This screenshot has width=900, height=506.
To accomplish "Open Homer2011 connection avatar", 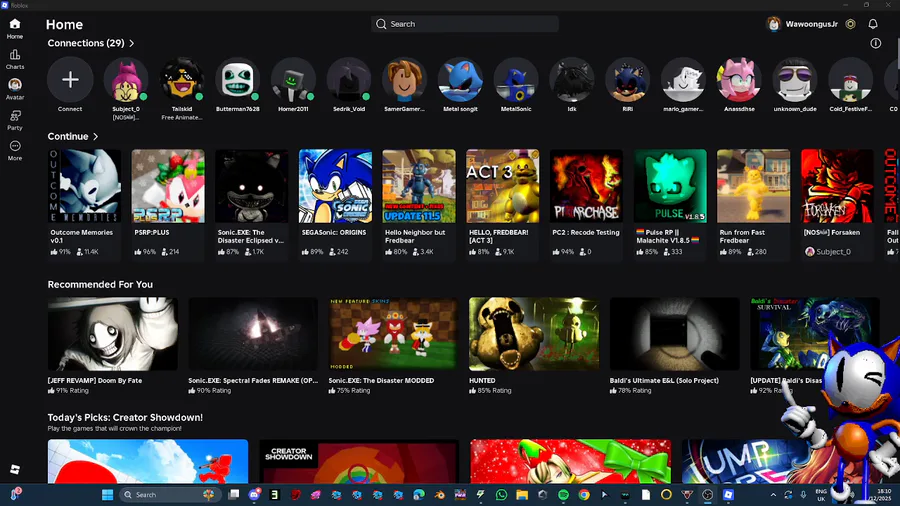I will pos(293,79).
